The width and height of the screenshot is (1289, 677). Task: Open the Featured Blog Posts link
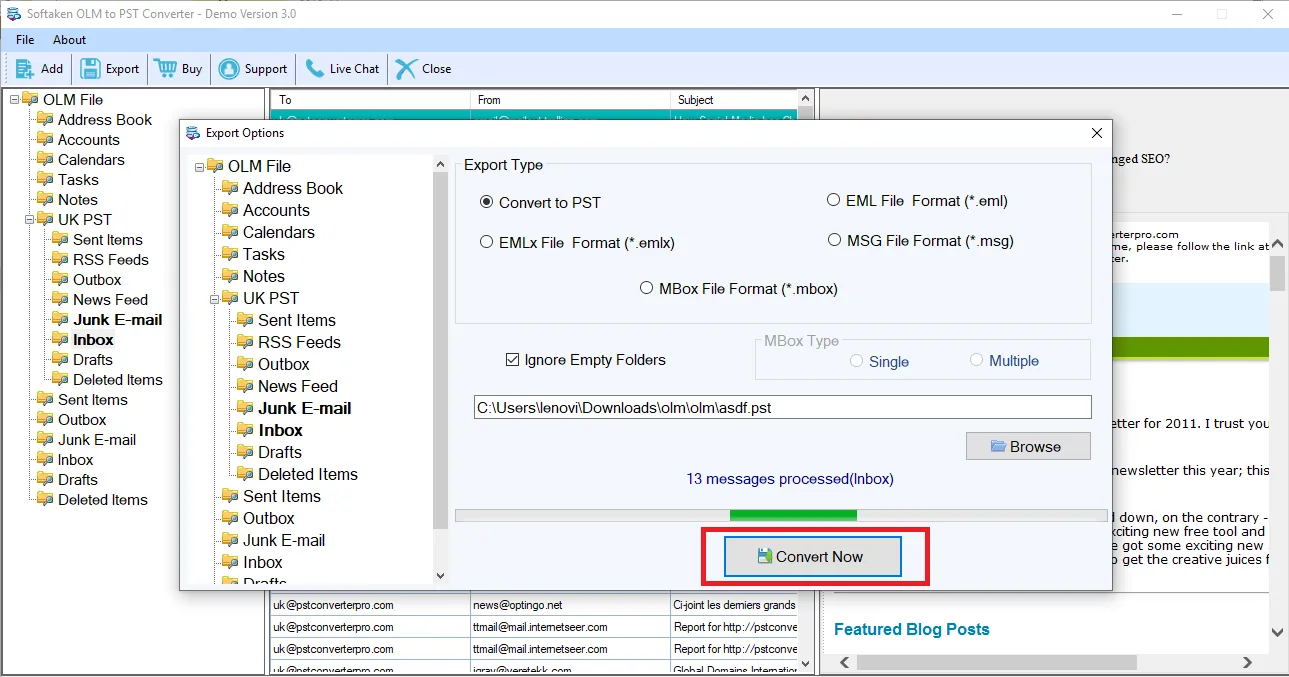(912, 629)
